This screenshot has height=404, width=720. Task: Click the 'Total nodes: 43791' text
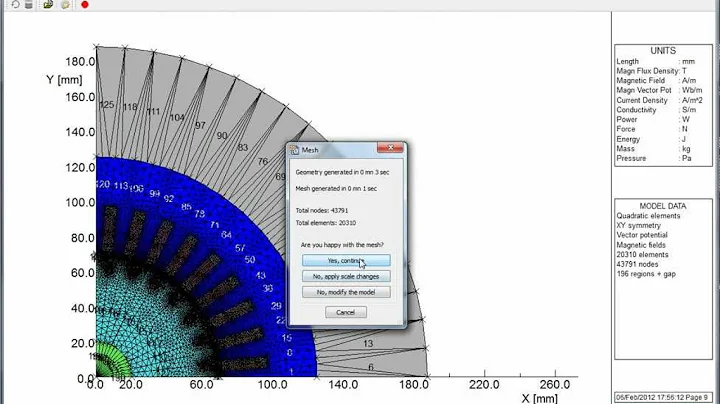(x=322, y=210)
